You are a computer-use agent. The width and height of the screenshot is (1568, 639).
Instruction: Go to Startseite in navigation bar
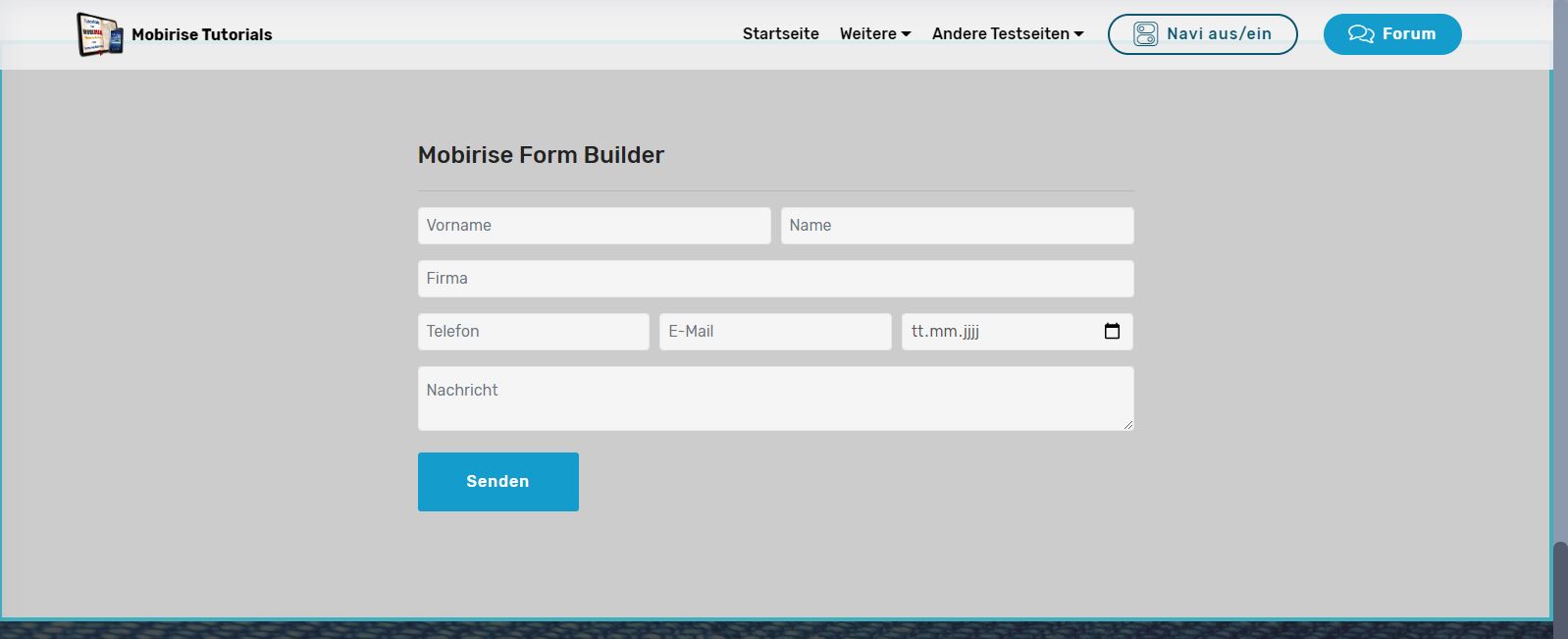[x=780, y=34]
